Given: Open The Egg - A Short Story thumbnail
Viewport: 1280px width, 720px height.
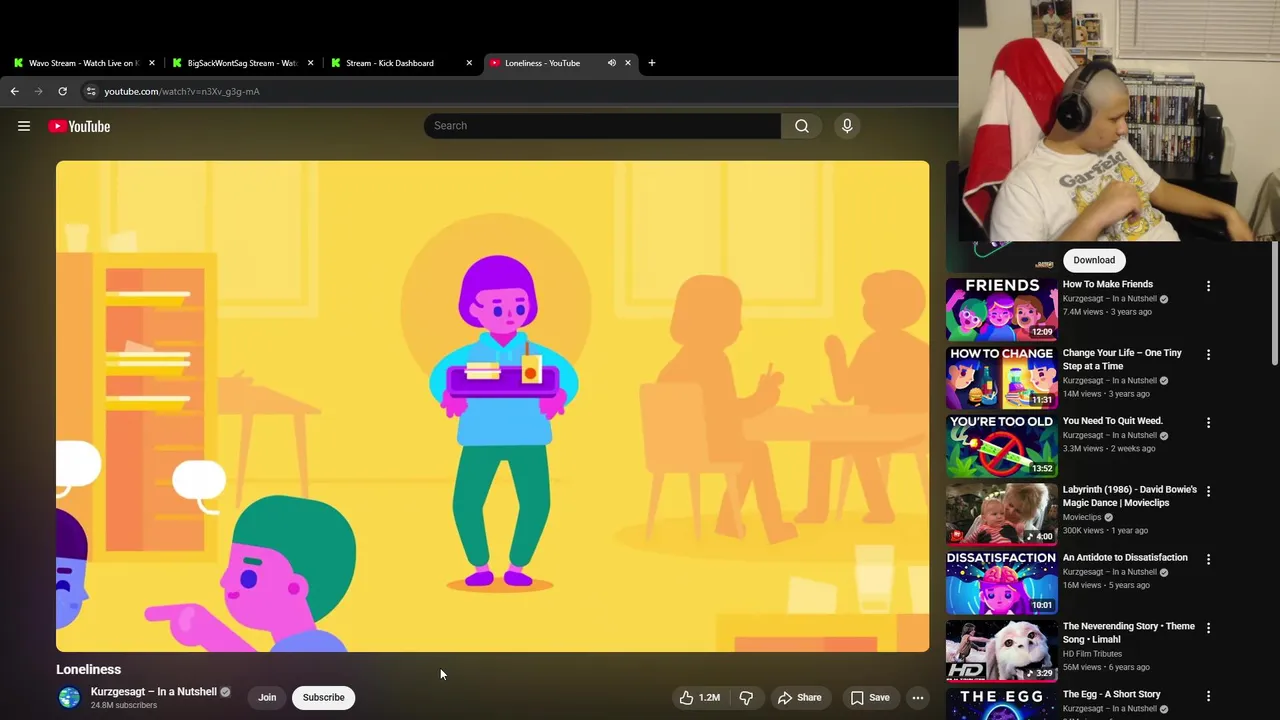Looking at the screenshot, I should (x=1001, y=704).
